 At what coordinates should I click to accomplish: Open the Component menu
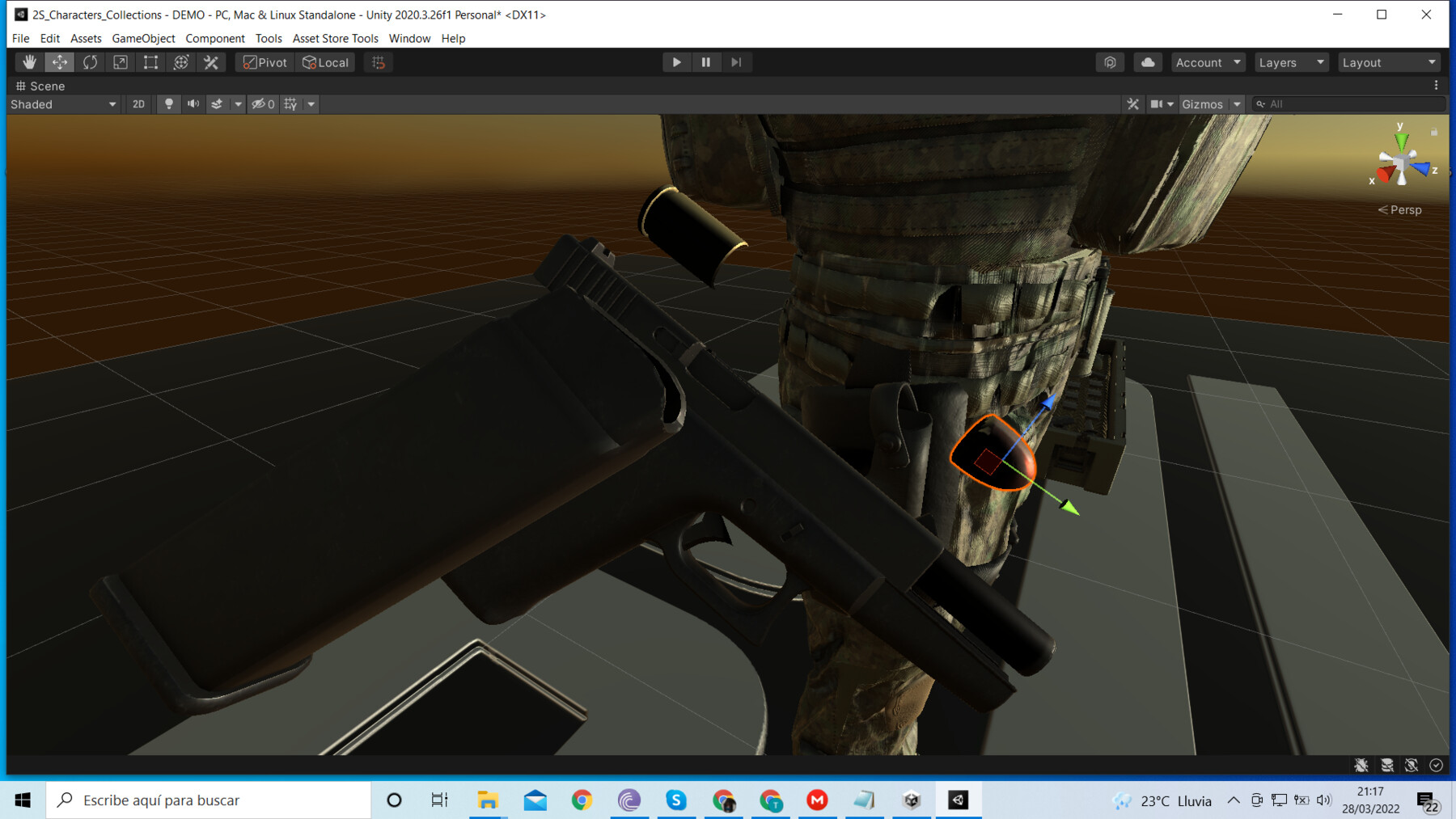[x=215, y=38]
